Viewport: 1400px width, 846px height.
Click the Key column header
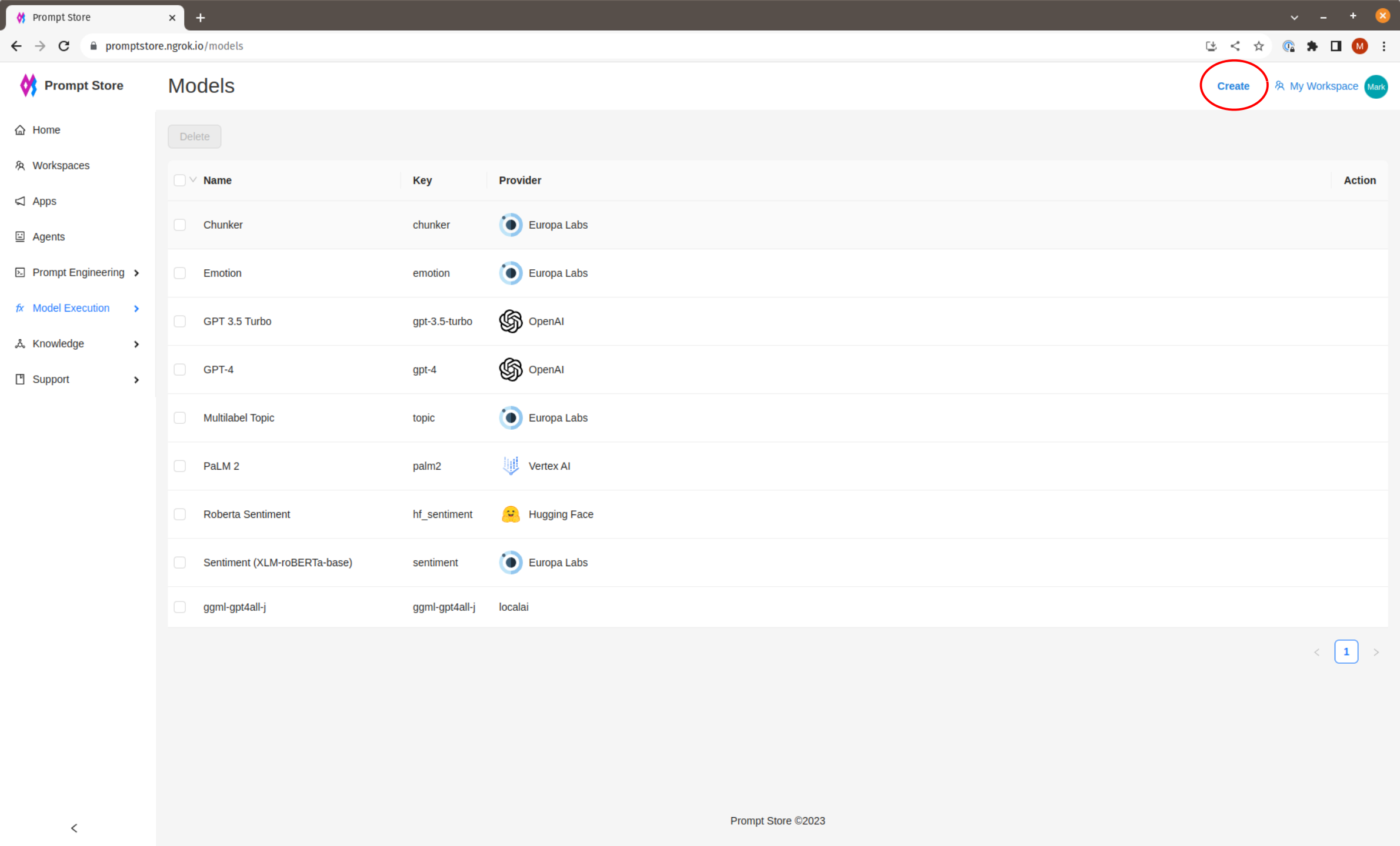pyautogui.click(x=422, y=180)
